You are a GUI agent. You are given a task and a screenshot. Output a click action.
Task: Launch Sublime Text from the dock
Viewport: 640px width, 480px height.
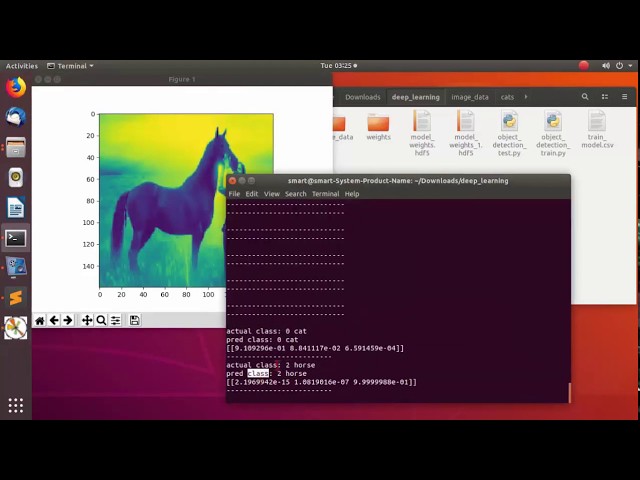pos(16,298)
